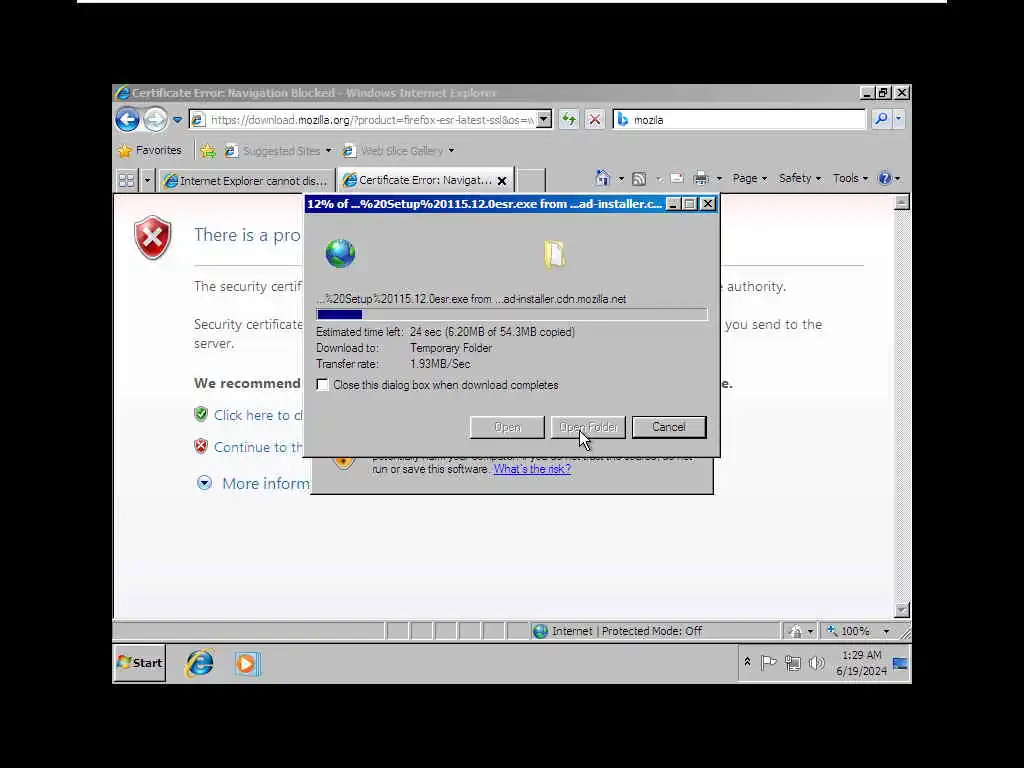Click the globe icon in download dialog
1024x768 pixels.
tap(340, 253)
